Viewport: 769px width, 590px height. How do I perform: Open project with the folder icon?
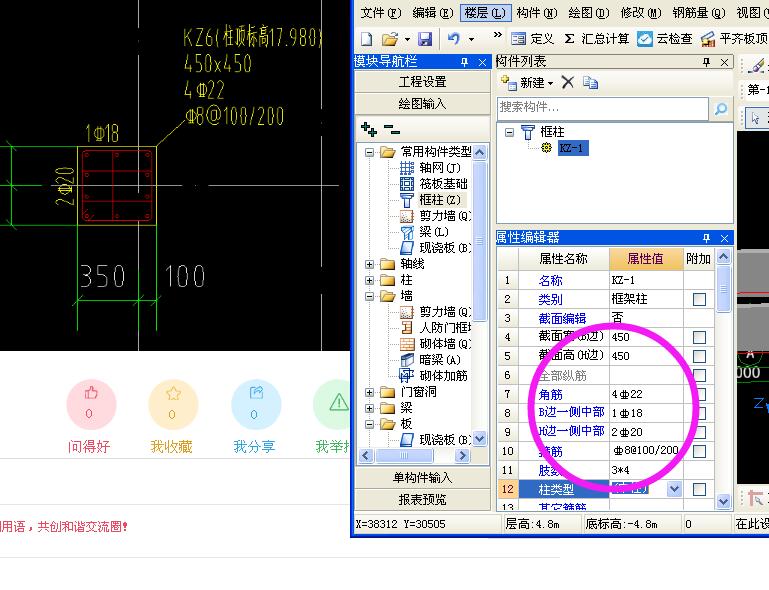click(x=390, y=39)
